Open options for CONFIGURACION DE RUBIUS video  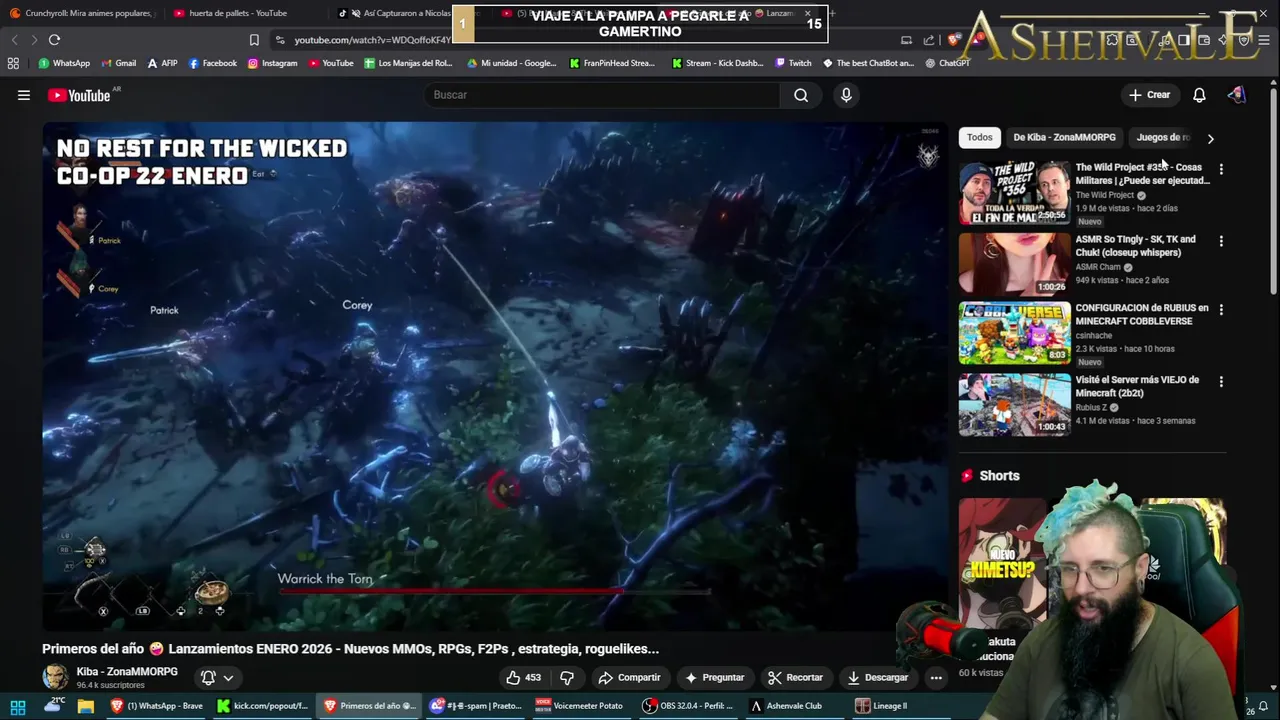tap(1221, 310)
